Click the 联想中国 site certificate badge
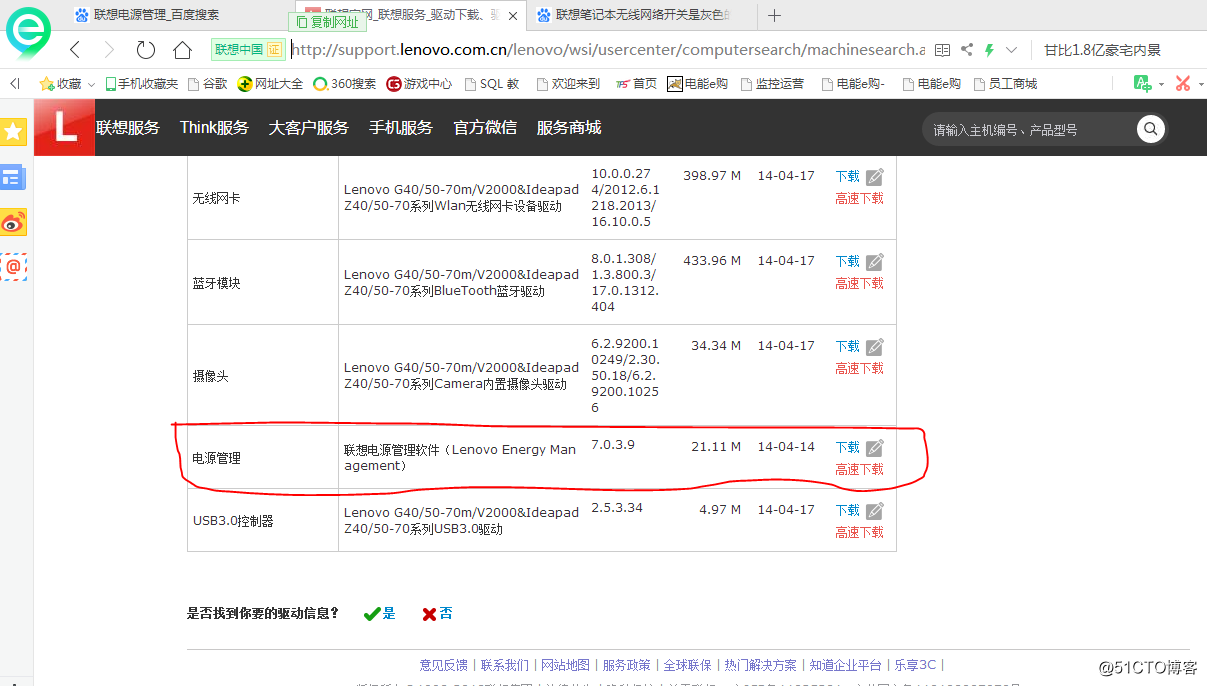Image resolution: width=1207 pixels, height=686 pixels. coord(248,50)
